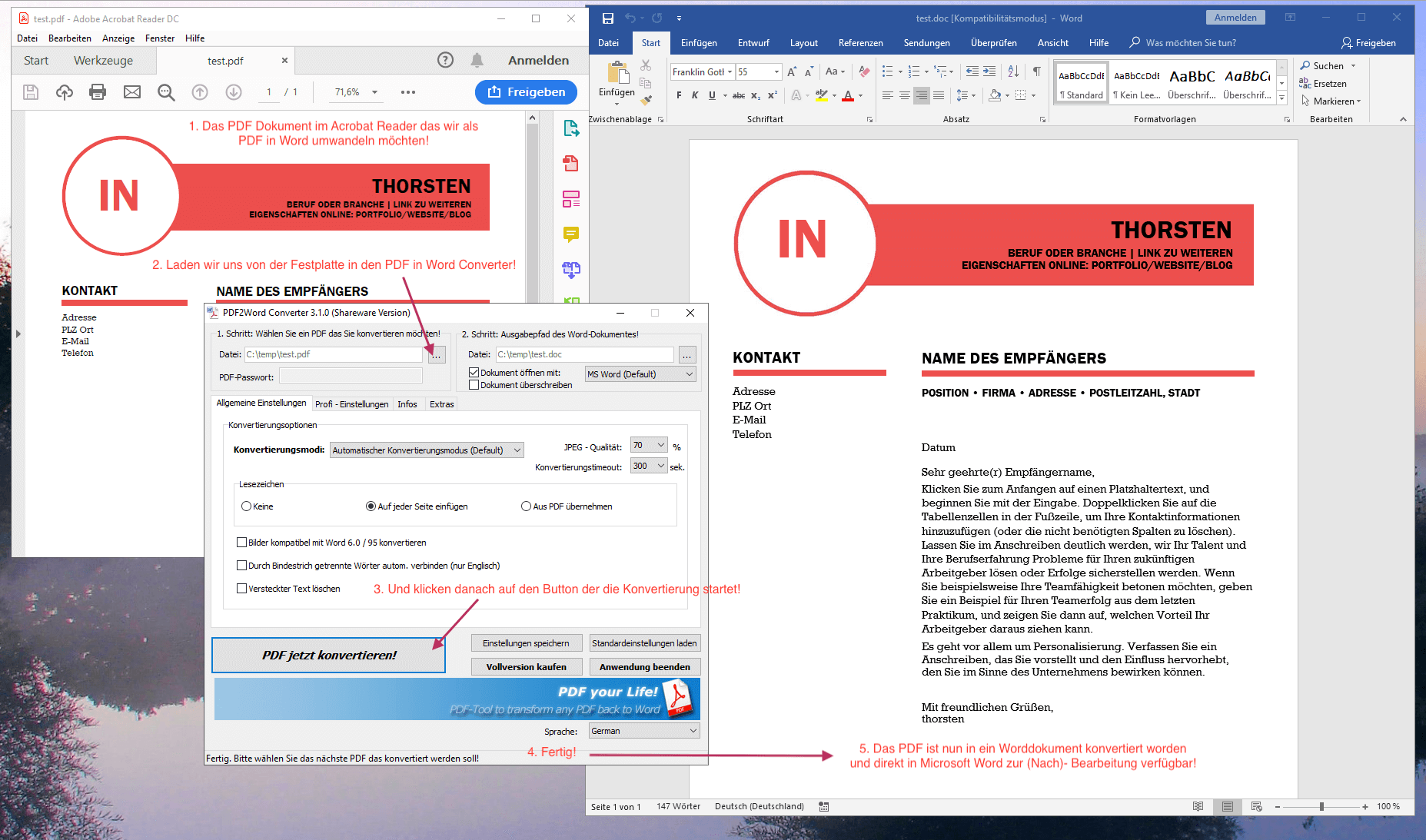The height and width of the screenshot is (840, 1426).
Task: Center align text in Word
Action: click(905, 95)
